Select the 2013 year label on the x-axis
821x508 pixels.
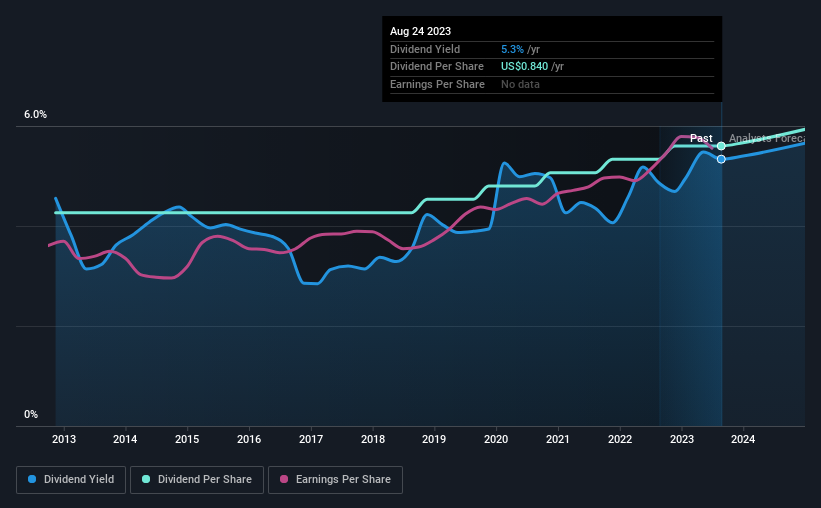[64, 439]
